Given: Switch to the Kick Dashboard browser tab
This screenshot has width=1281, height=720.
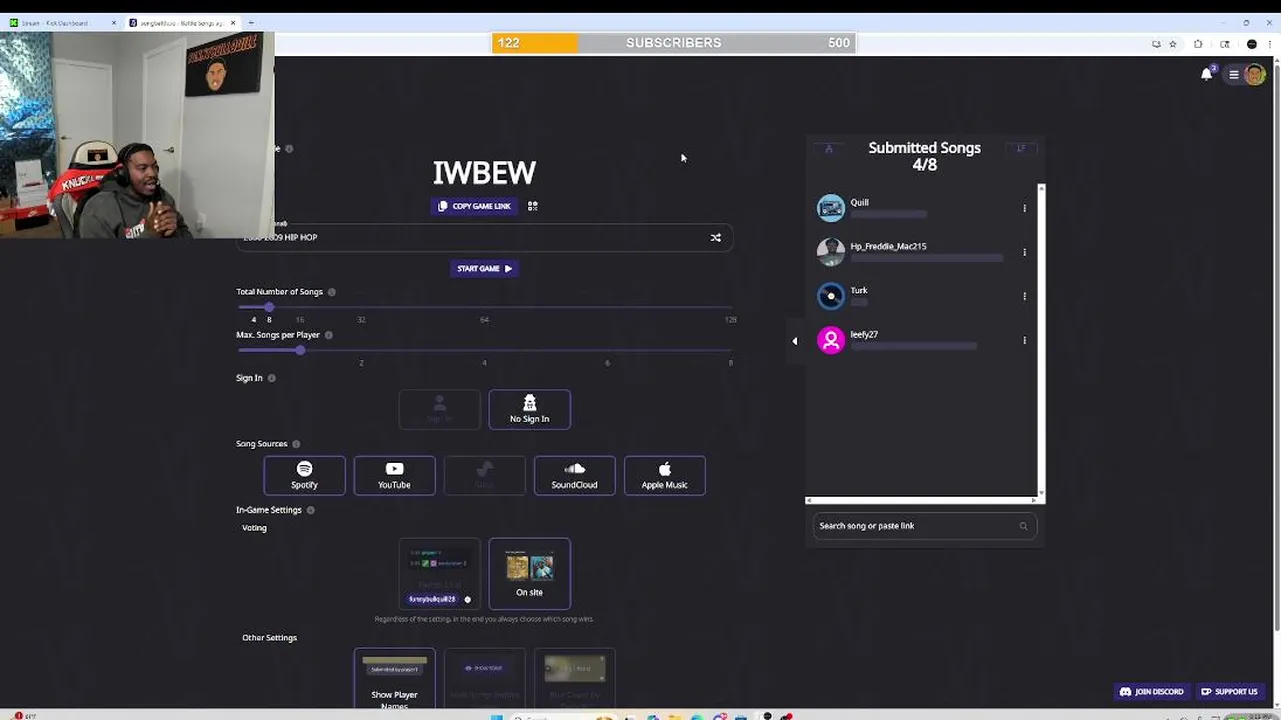Looking at the screenshot, I should pos(61,22).
